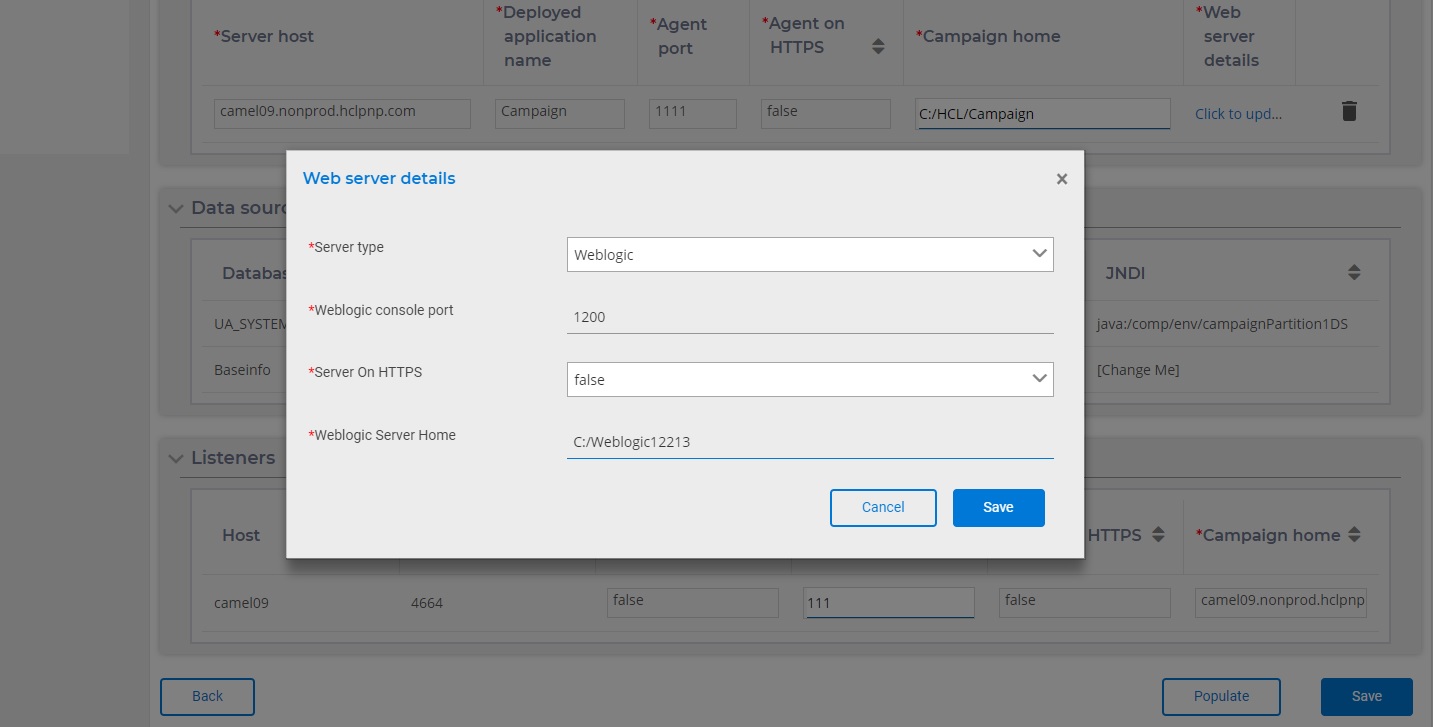Open the Server On HTTPS dropdown
This screenshot has width=1433, height=727.
[x=809, y=379]
